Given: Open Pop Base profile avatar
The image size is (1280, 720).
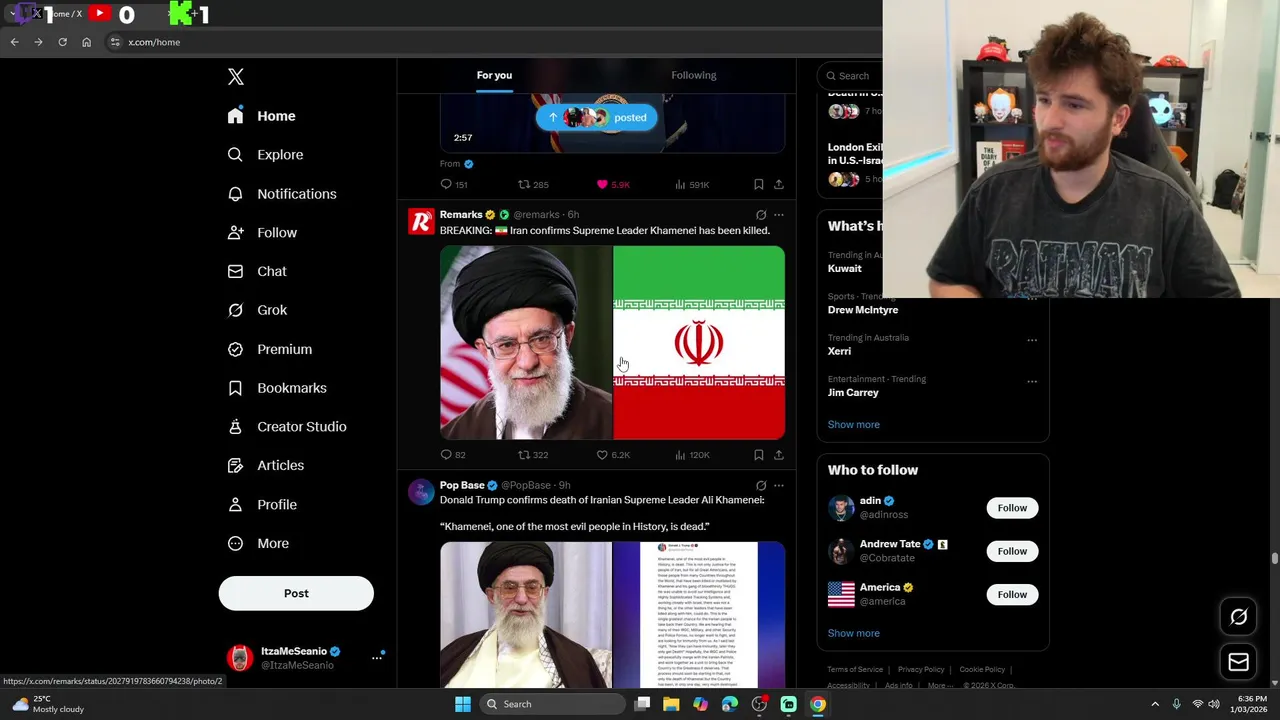Looking at the screenshot, I should 421,492.
